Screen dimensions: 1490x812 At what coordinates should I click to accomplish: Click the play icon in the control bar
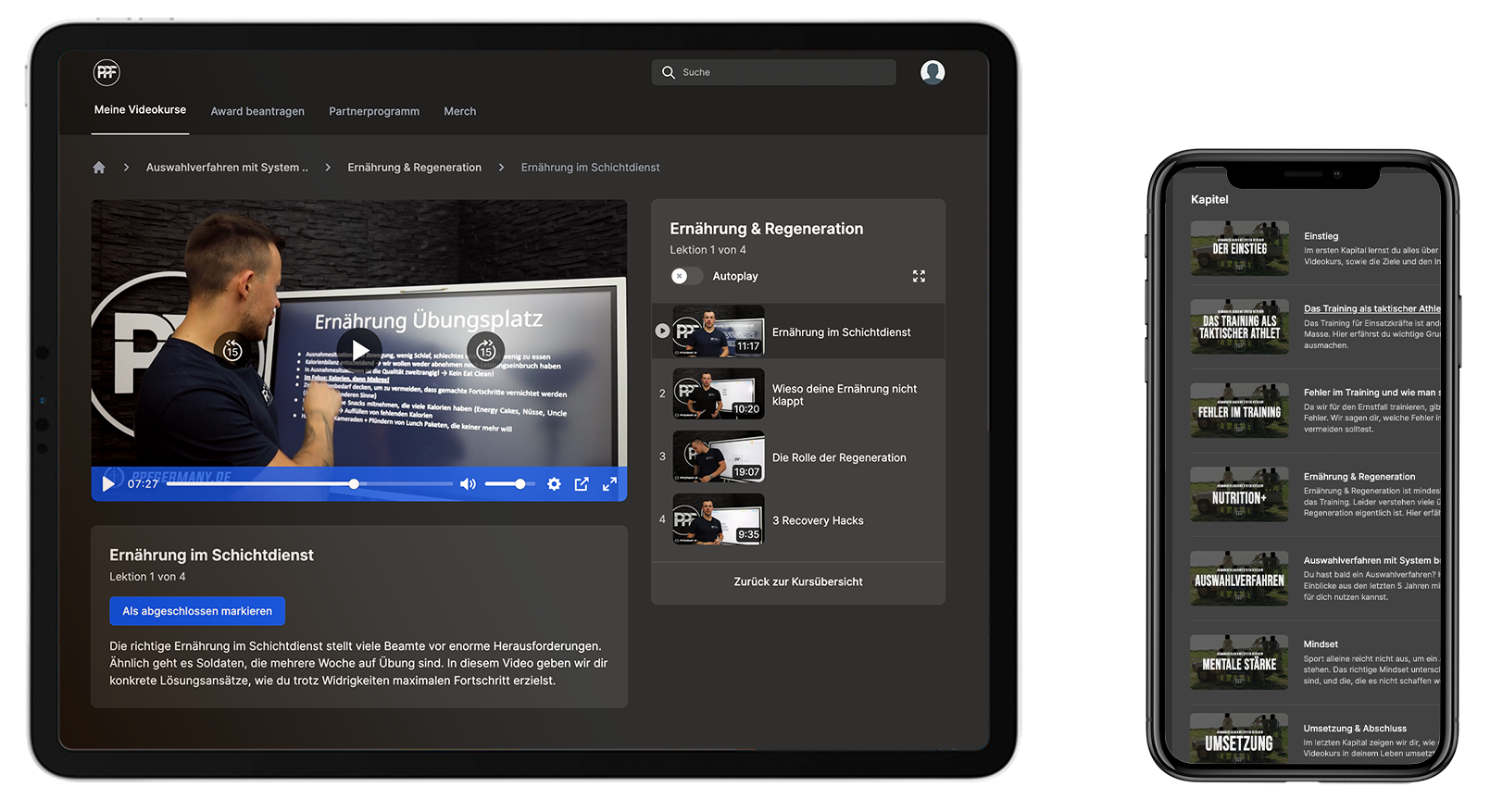(108, 483)
